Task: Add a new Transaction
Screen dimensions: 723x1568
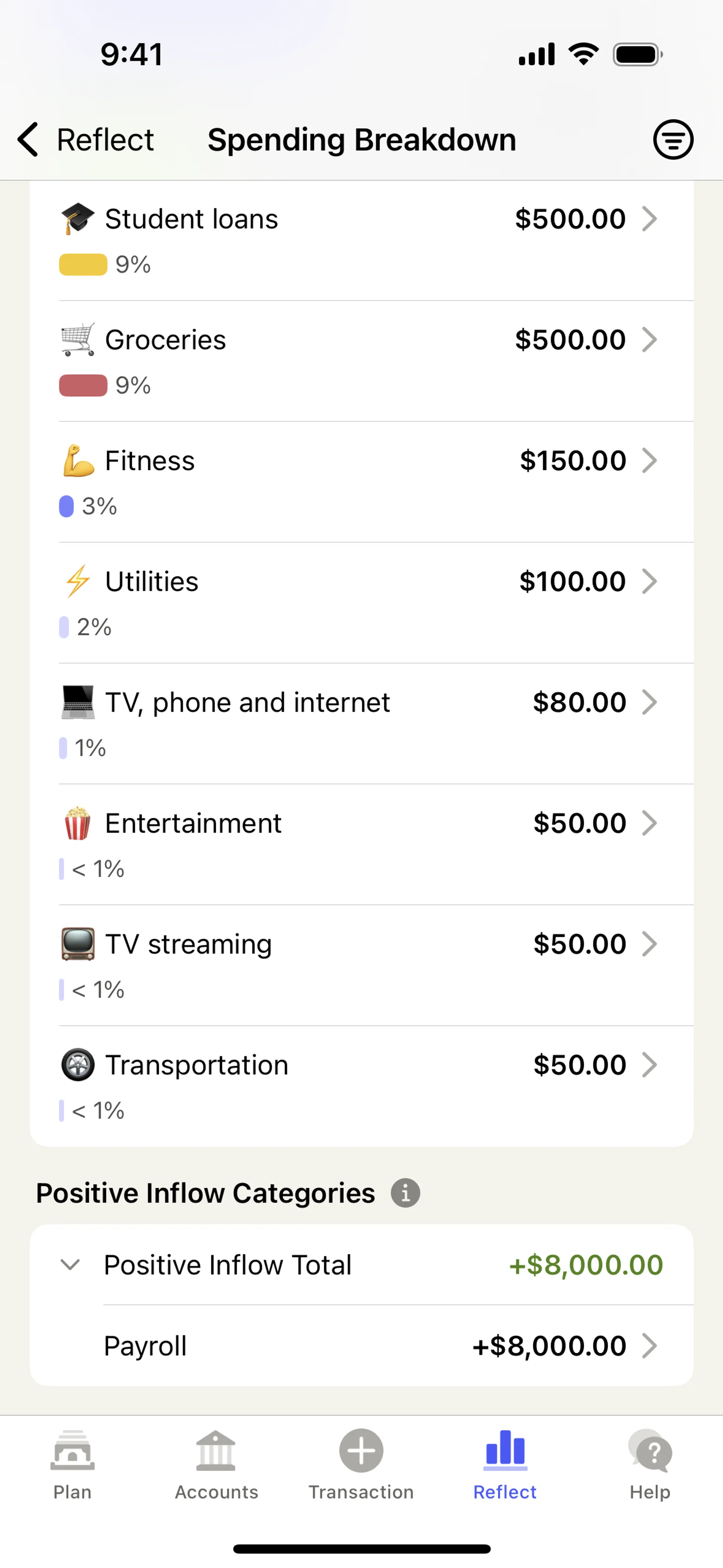Action: pos(361,1466)
